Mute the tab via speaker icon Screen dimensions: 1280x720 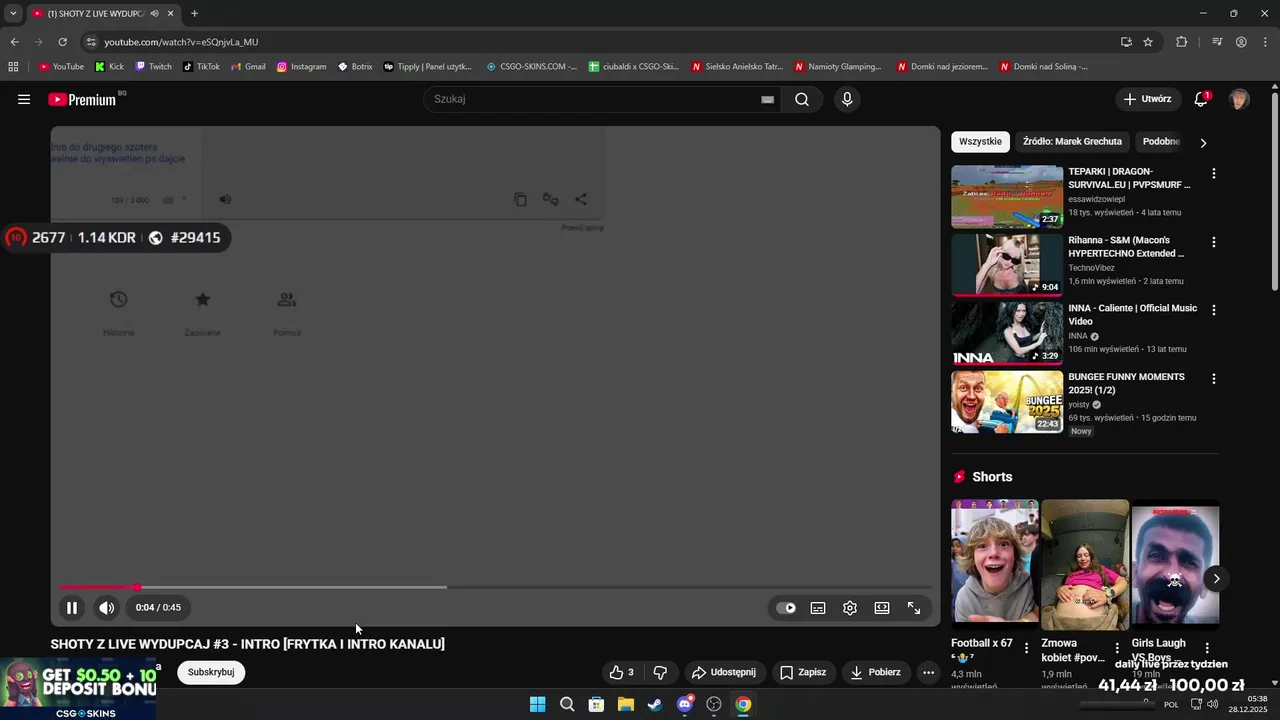[x=154, y=13]
